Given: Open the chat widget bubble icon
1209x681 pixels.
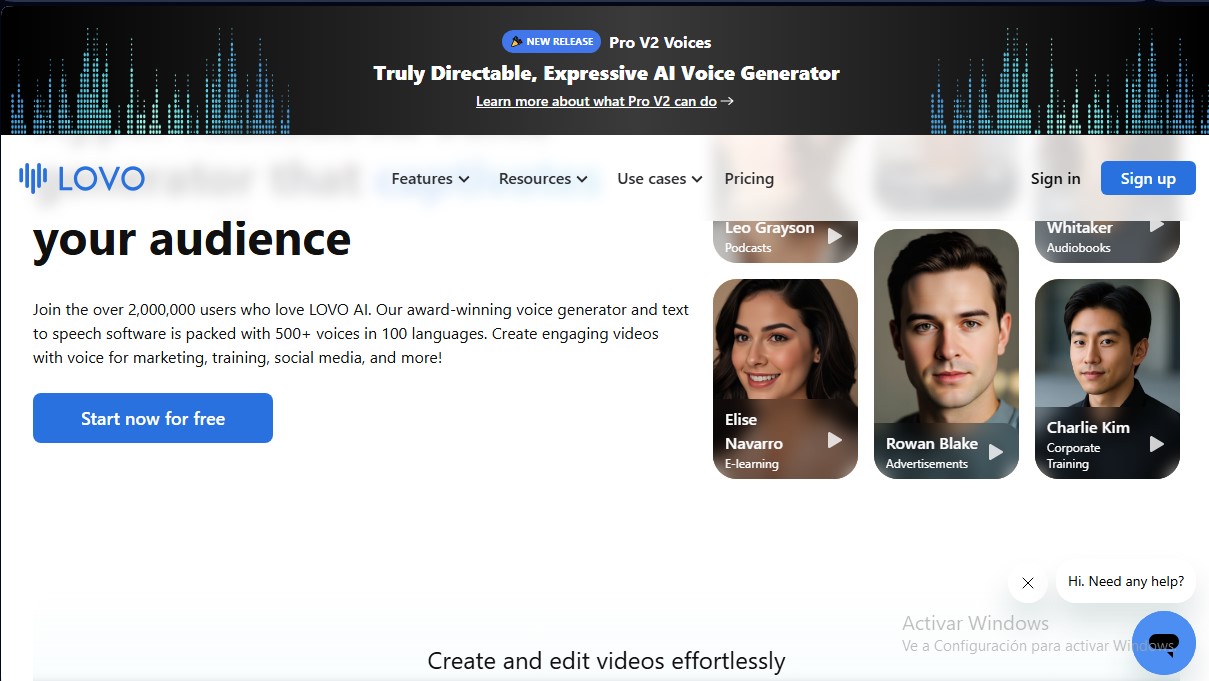Looking at the screenshot, I should tap(1164, 643).
